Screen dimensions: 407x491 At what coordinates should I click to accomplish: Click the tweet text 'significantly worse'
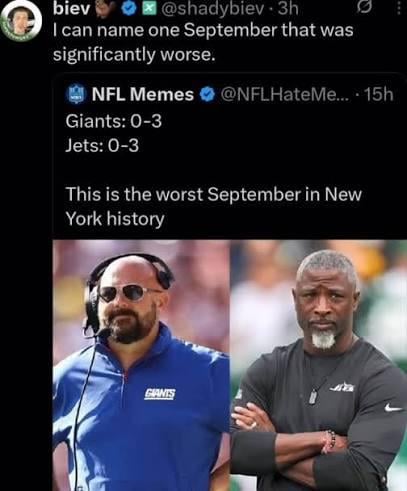(x=134, y=55)
